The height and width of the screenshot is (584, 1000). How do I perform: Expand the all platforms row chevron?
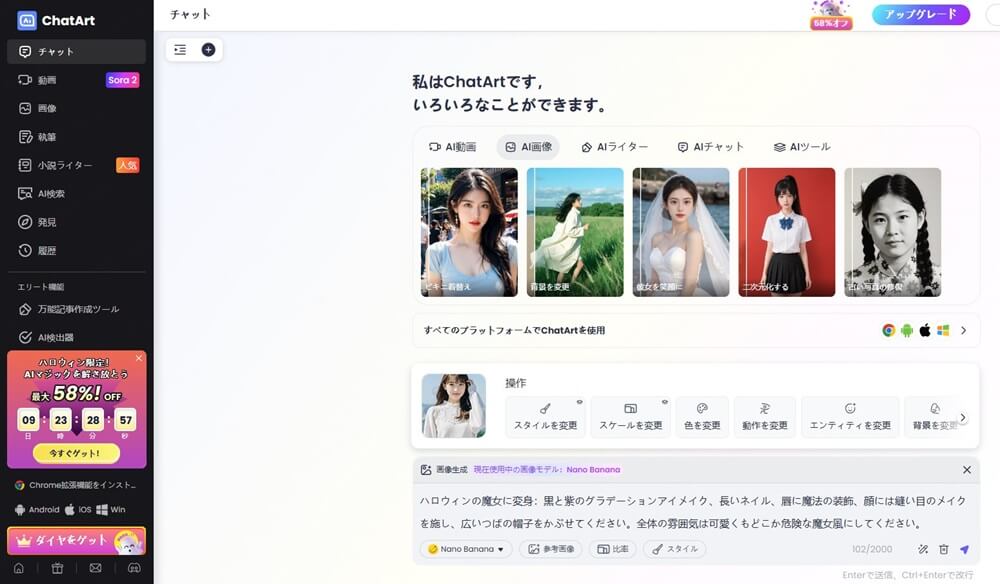963,330
